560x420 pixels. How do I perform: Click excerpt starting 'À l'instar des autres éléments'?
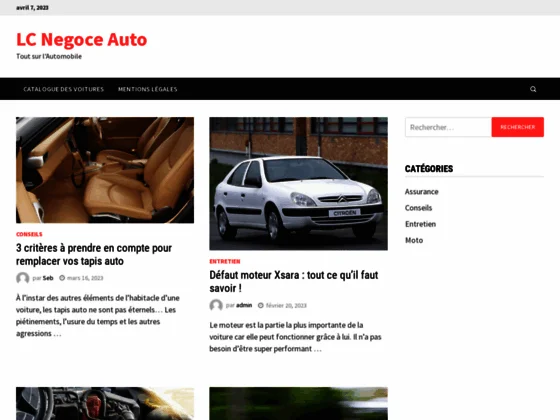[98, 316]
